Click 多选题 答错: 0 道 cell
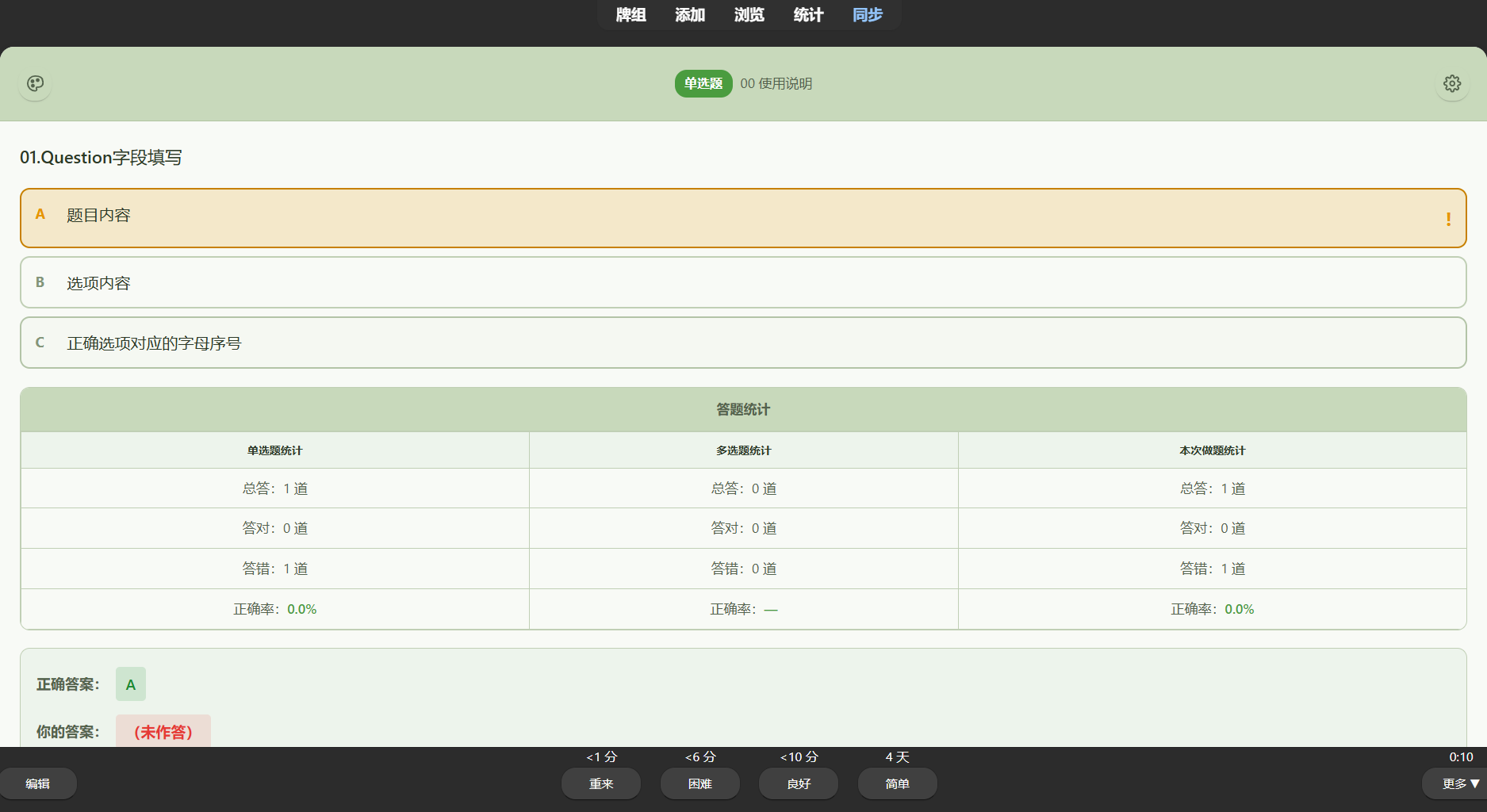Image resolution: width=1487 pixels, height=812 pixels. point(744,569)
